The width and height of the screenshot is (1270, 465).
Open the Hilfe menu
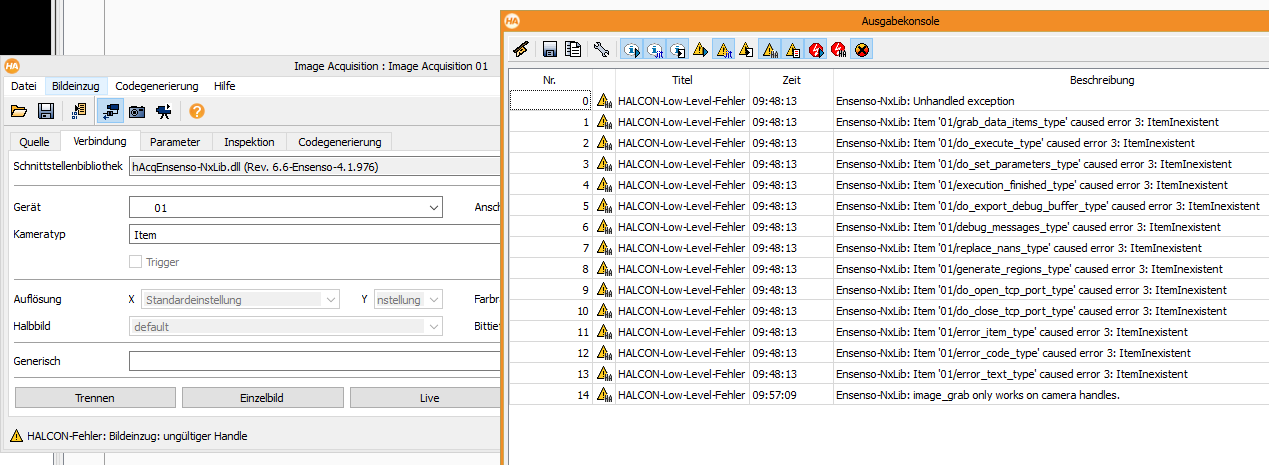coord(225,86)
